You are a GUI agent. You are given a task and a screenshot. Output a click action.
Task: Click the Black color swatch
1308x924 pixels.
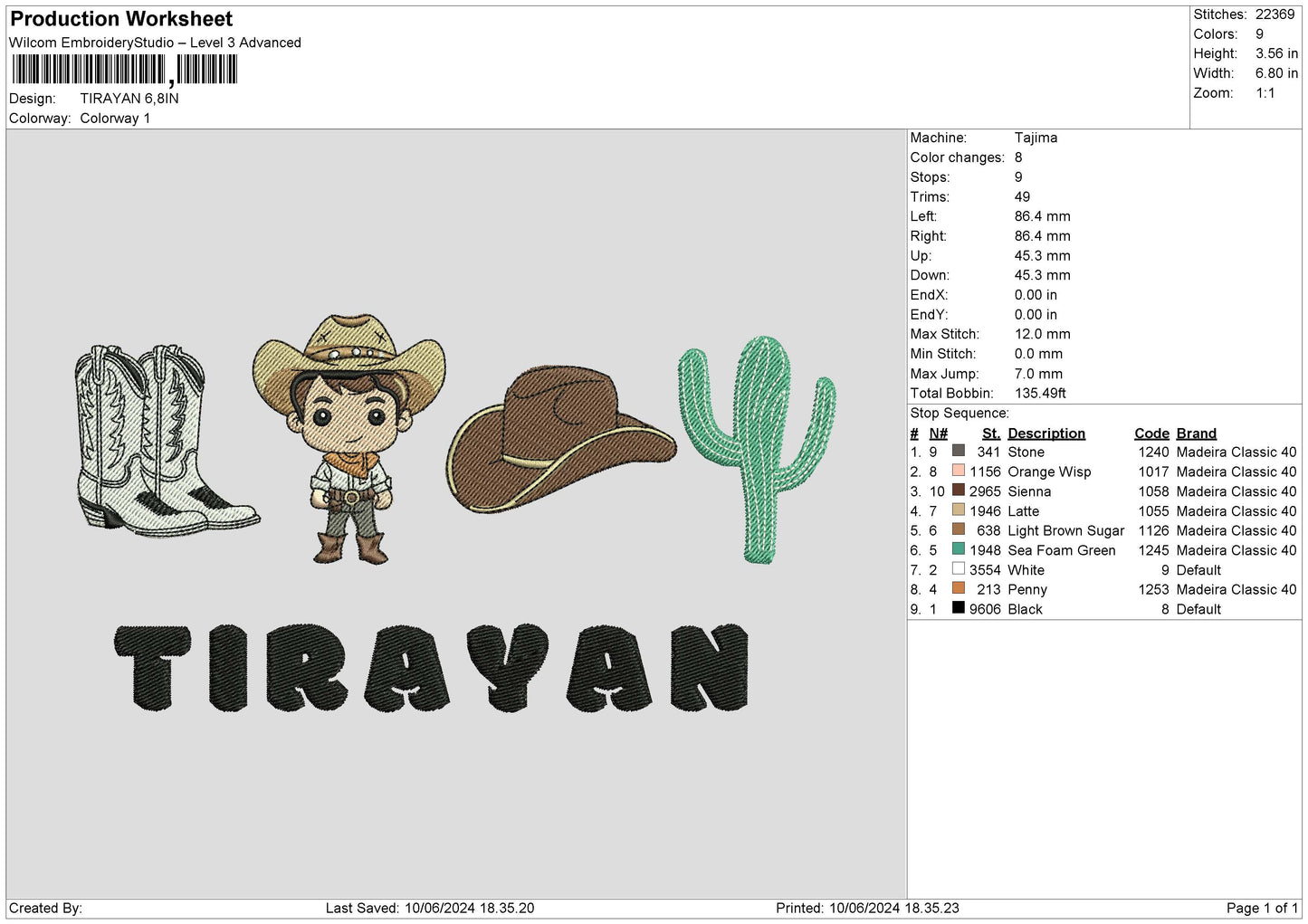coord(958,607)
